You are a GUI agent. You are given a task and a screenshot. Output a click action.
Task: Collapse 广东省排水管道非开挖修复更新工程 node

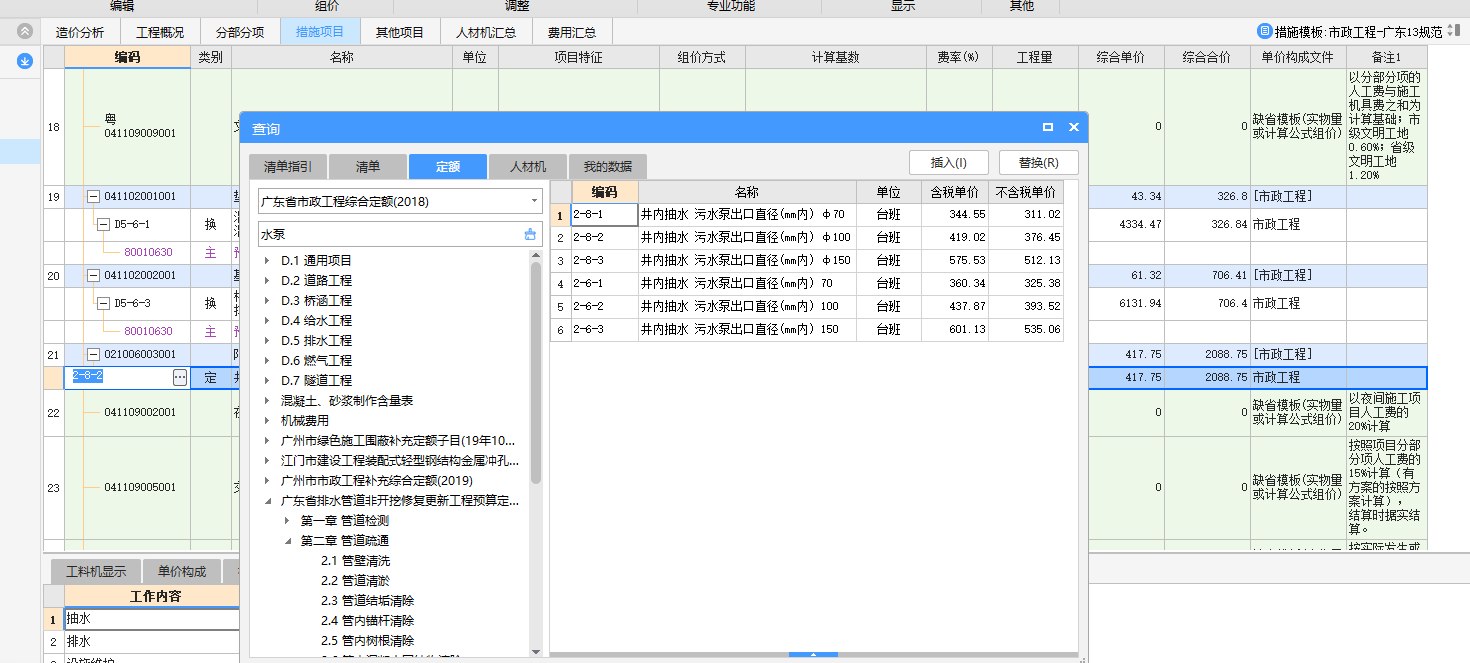point(267,500)
